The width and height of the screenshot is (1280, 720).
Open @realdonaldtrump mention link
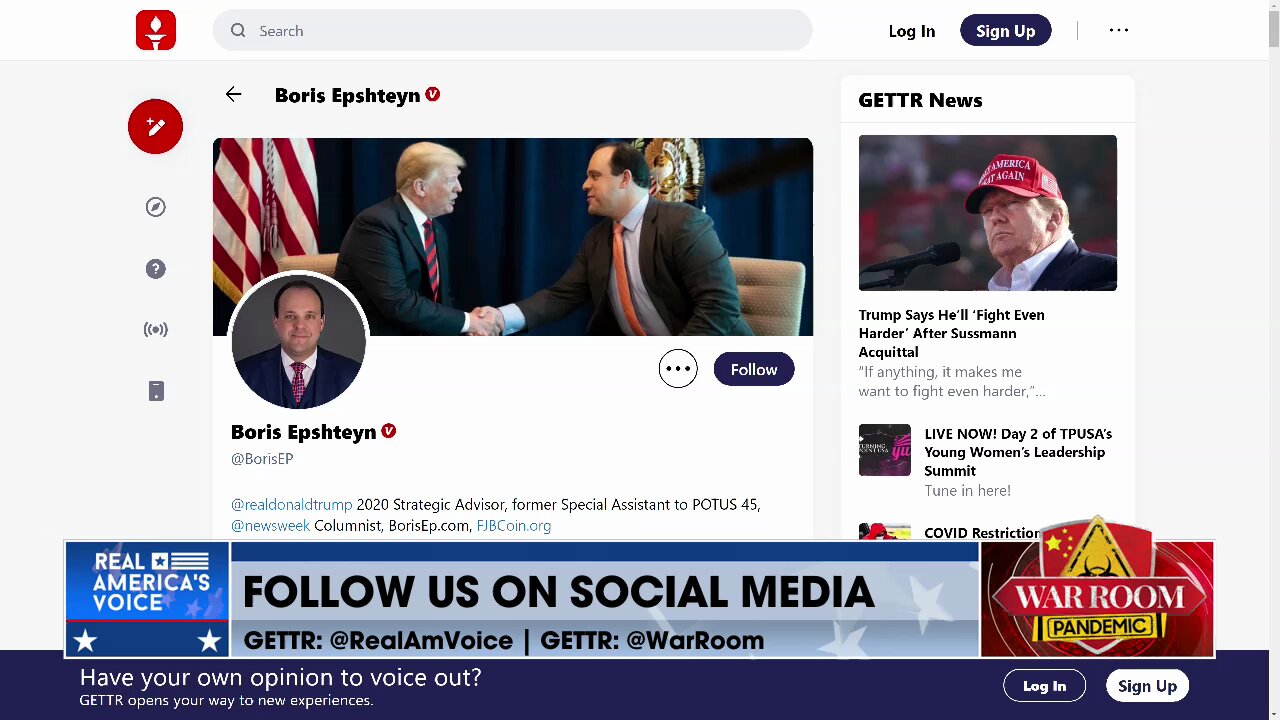click(291, 505)
